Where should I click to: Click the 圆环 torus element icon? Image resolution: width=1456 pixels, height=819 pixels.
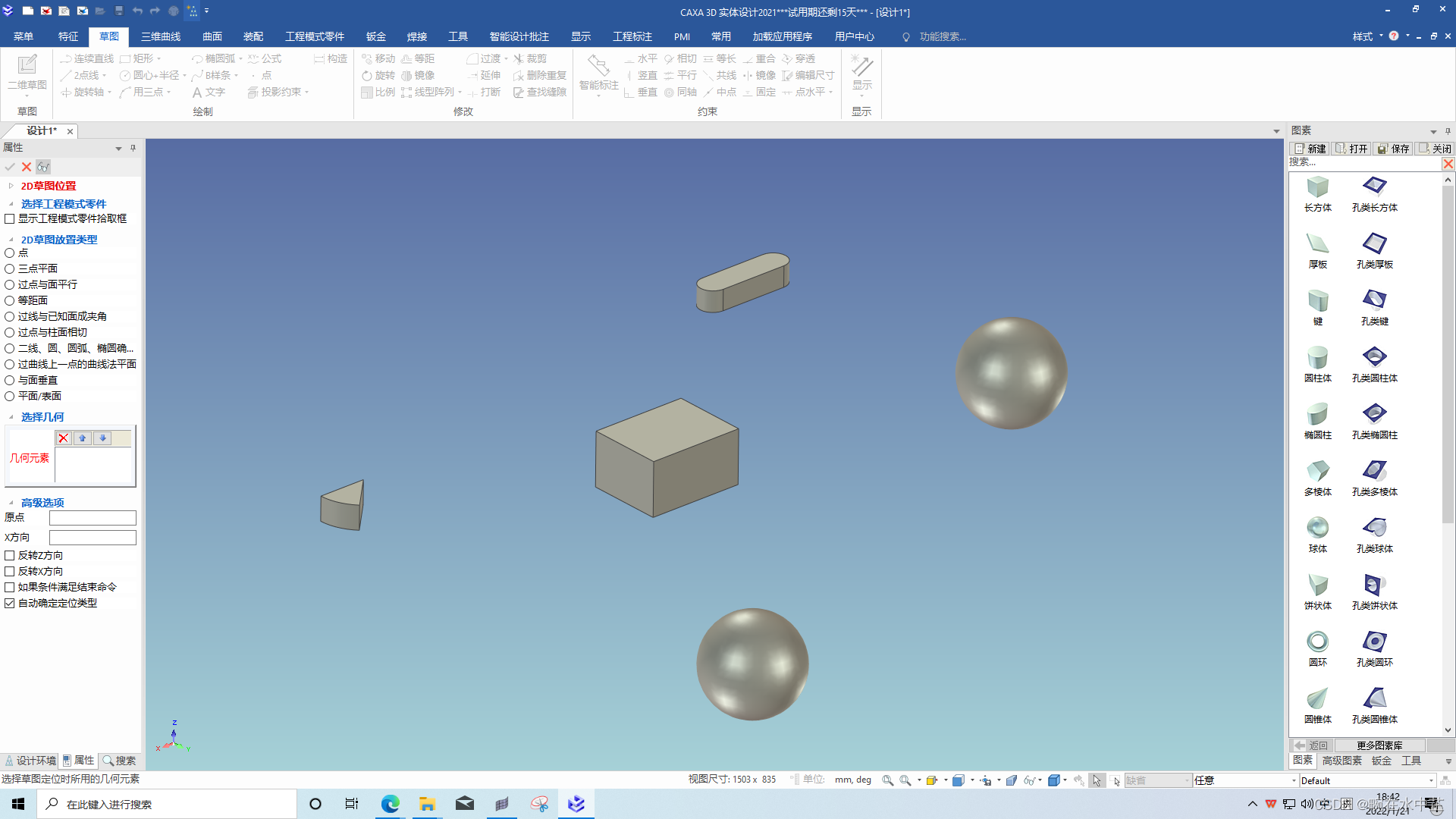click(x=1317, y=642)
